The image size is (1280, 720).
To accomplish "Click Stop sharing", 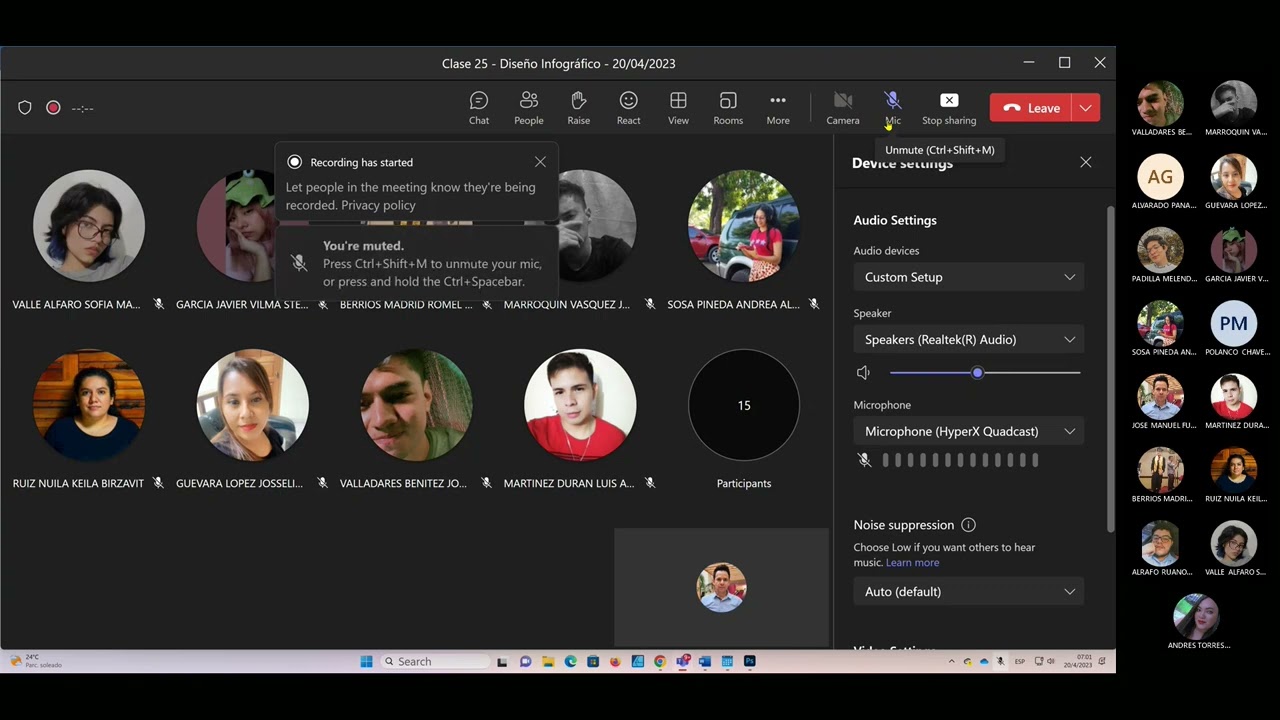I will tap(949, 108).
